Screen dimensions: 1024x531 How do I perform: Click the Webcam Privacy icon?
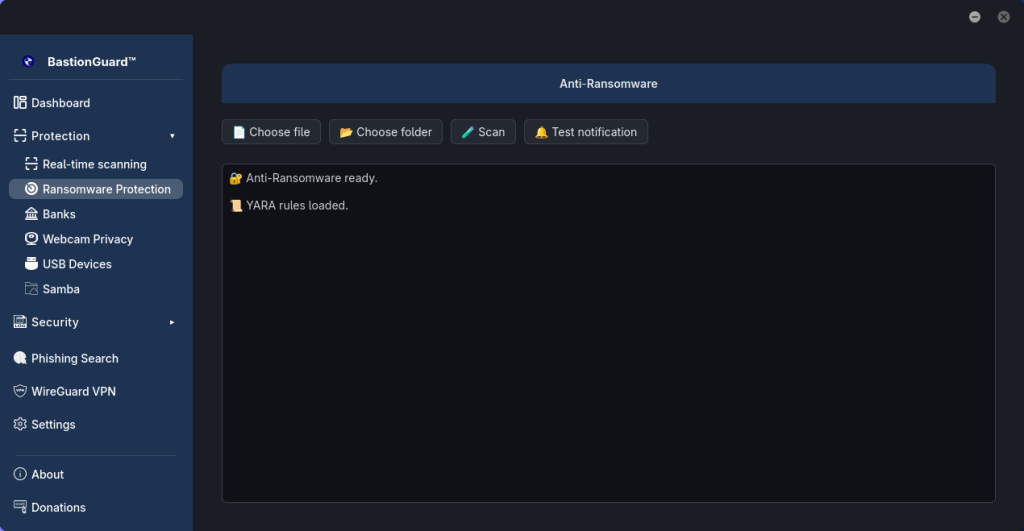click(31, 238)
